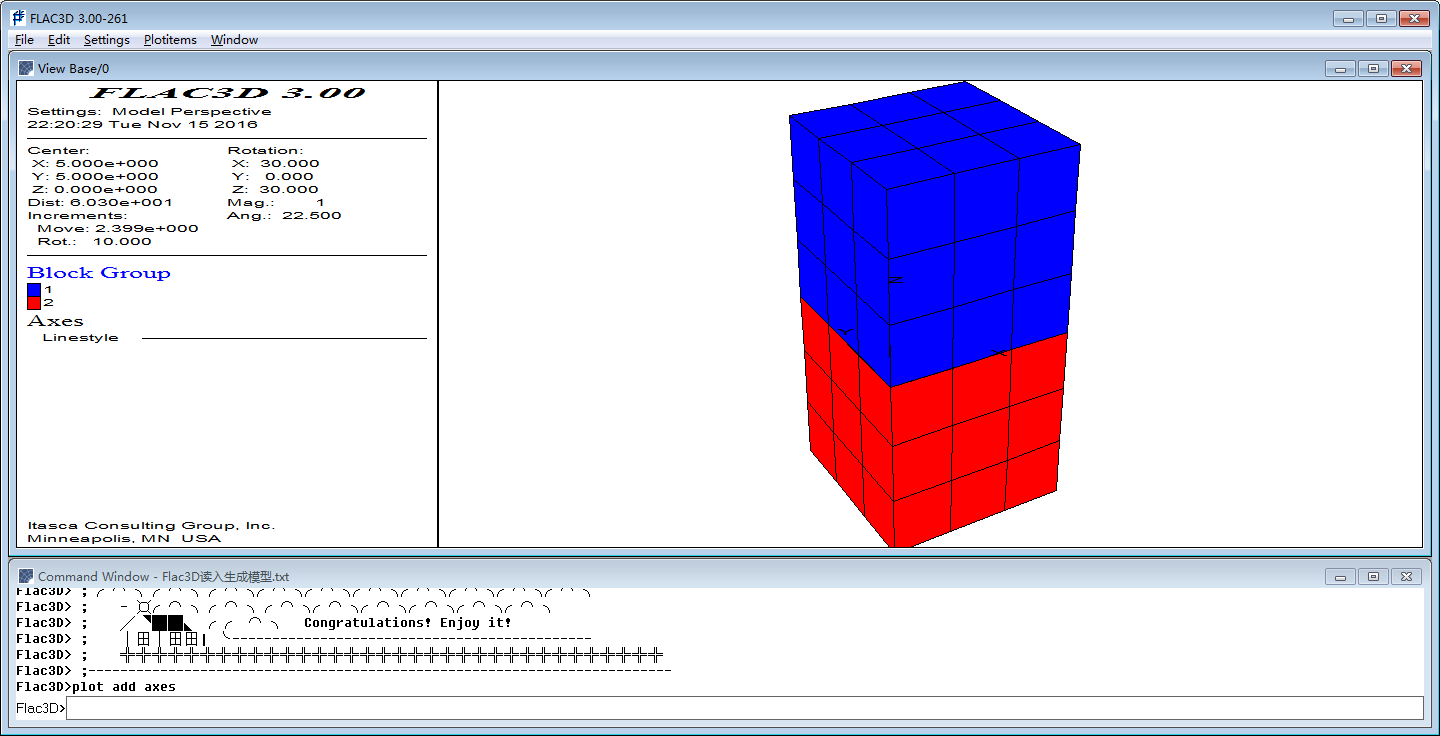Image resolution: width=1440 pixels, height=736 pixels.
Task: Restore down the main FLAC3D window
Action: click(1381, 18)
